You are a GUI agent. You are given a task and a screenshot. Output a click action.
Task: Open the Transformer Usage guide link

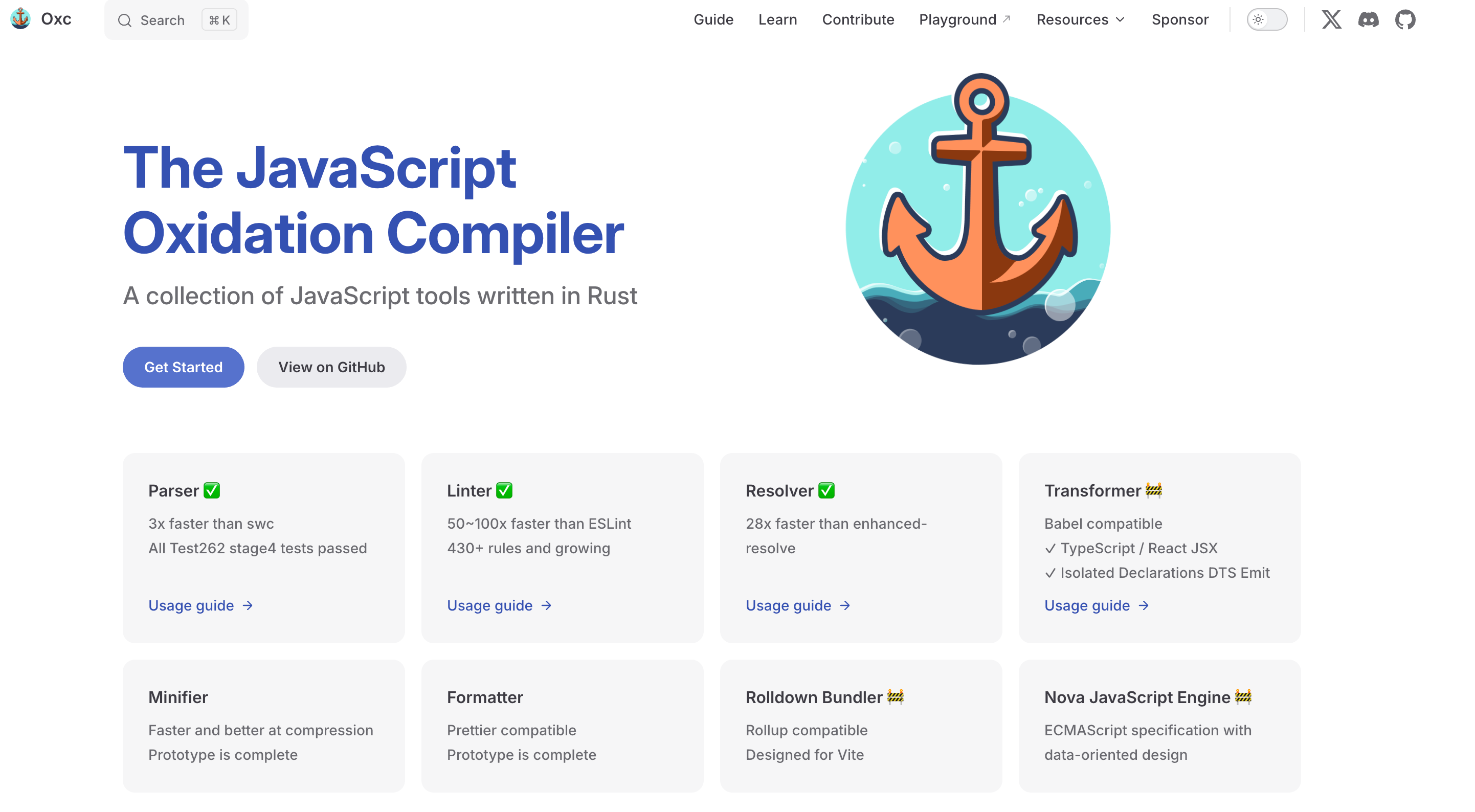tap(1087, 605)
